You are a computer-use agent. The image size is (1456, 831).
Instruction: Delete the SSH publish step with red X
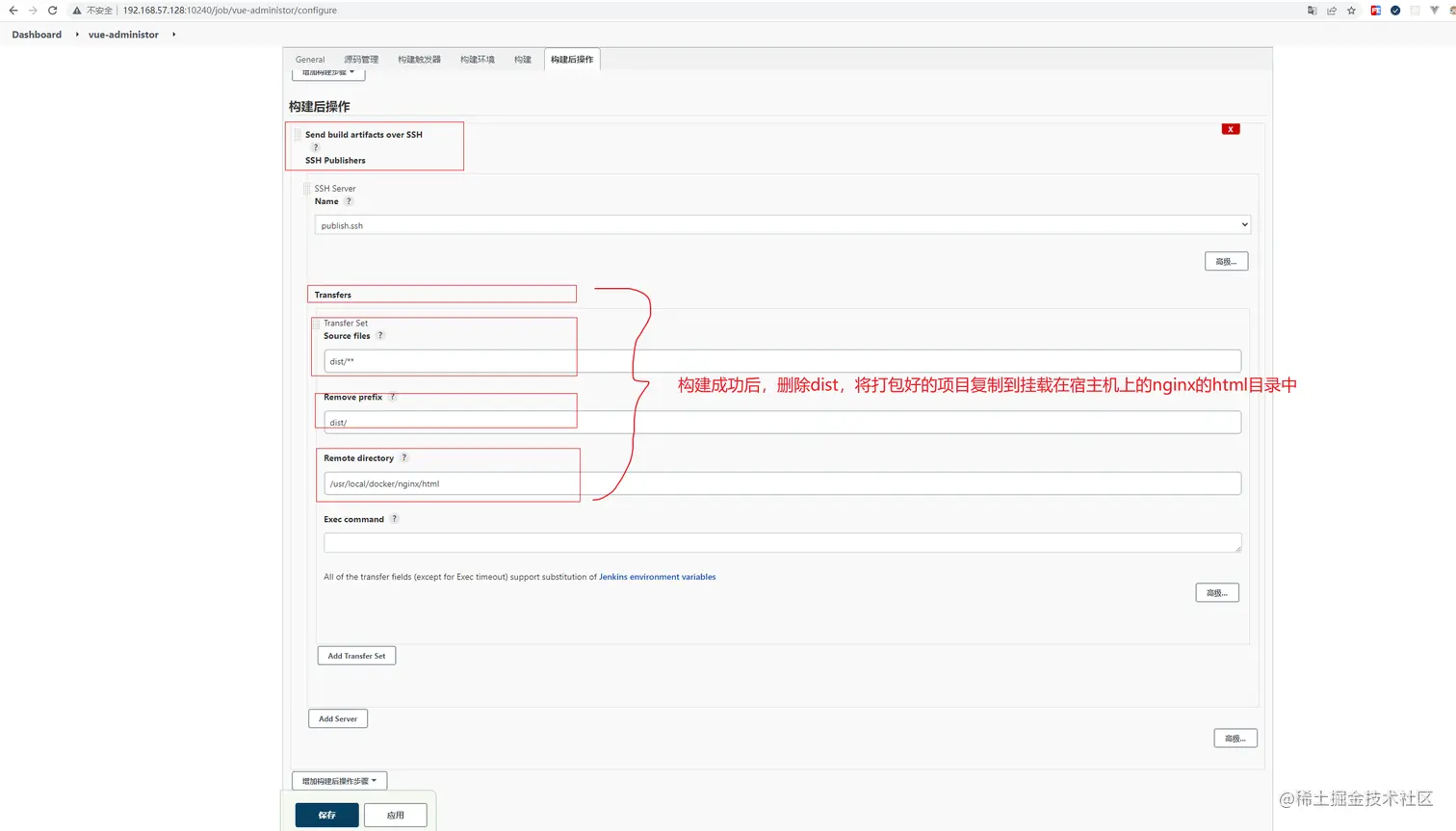pyautogui.click(x=1231, y=129)
